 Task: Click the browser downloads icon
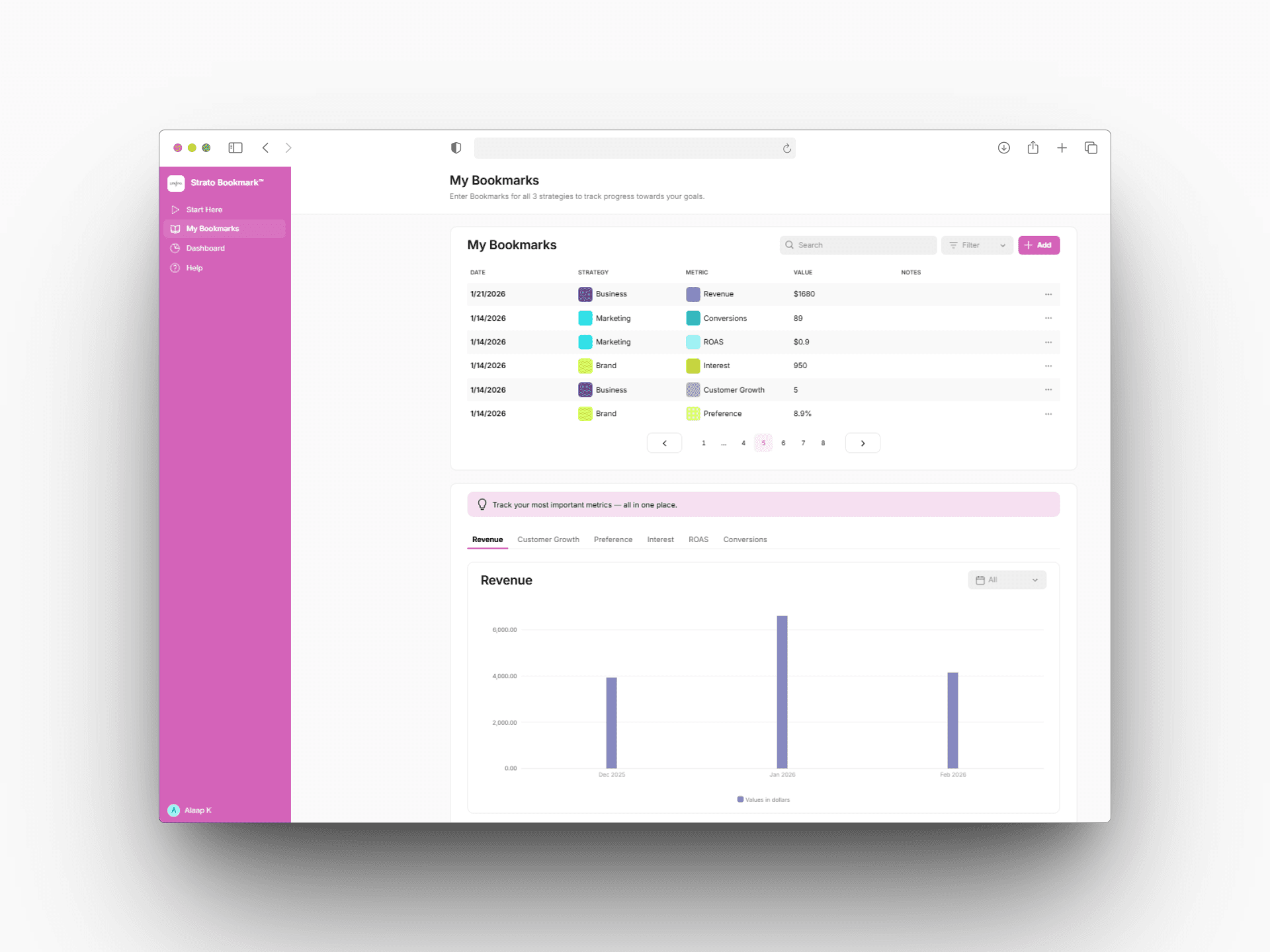1003,148
